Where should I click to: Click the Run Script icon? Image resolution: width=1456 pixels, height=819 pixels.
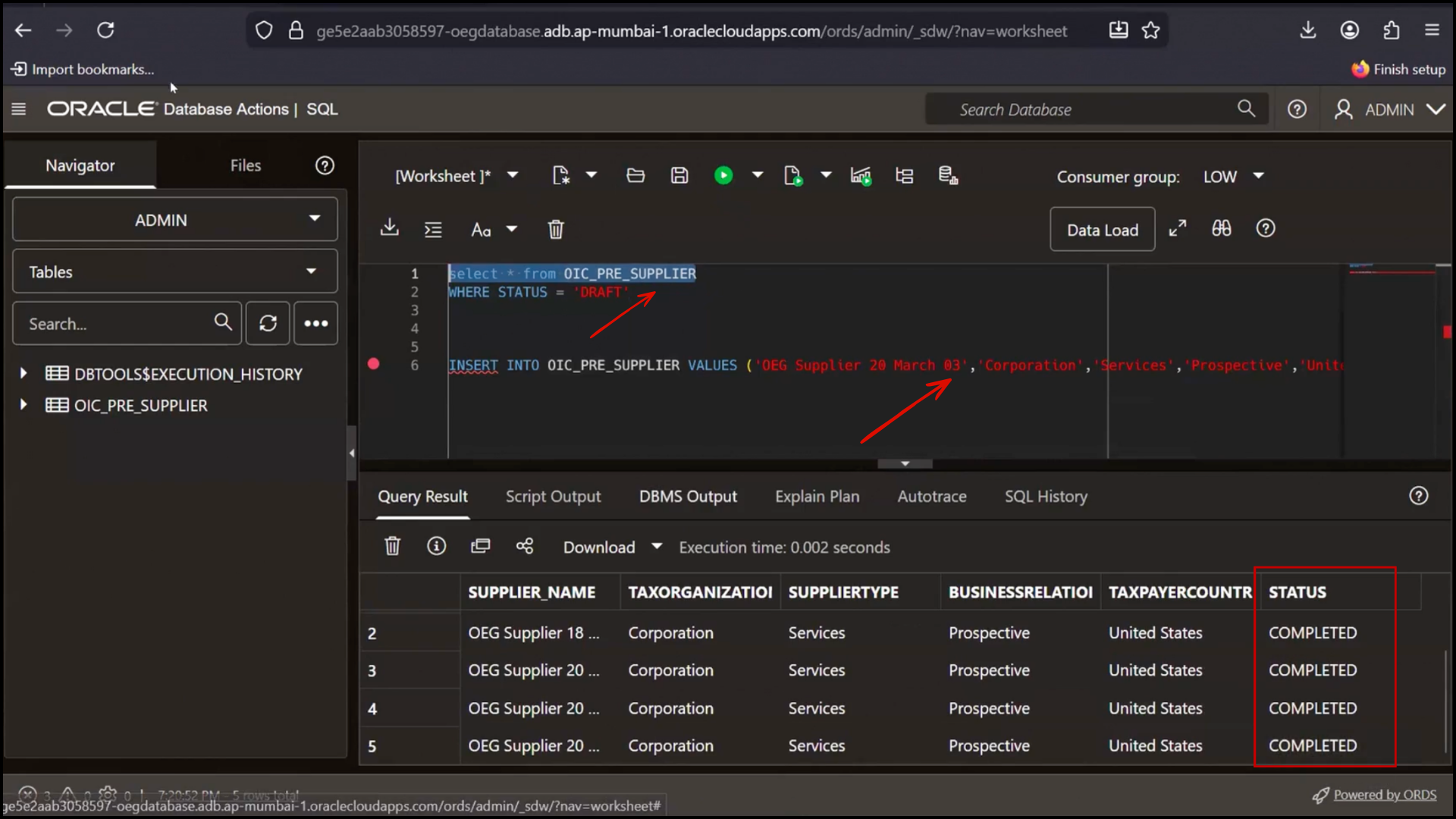pos(793,176)
